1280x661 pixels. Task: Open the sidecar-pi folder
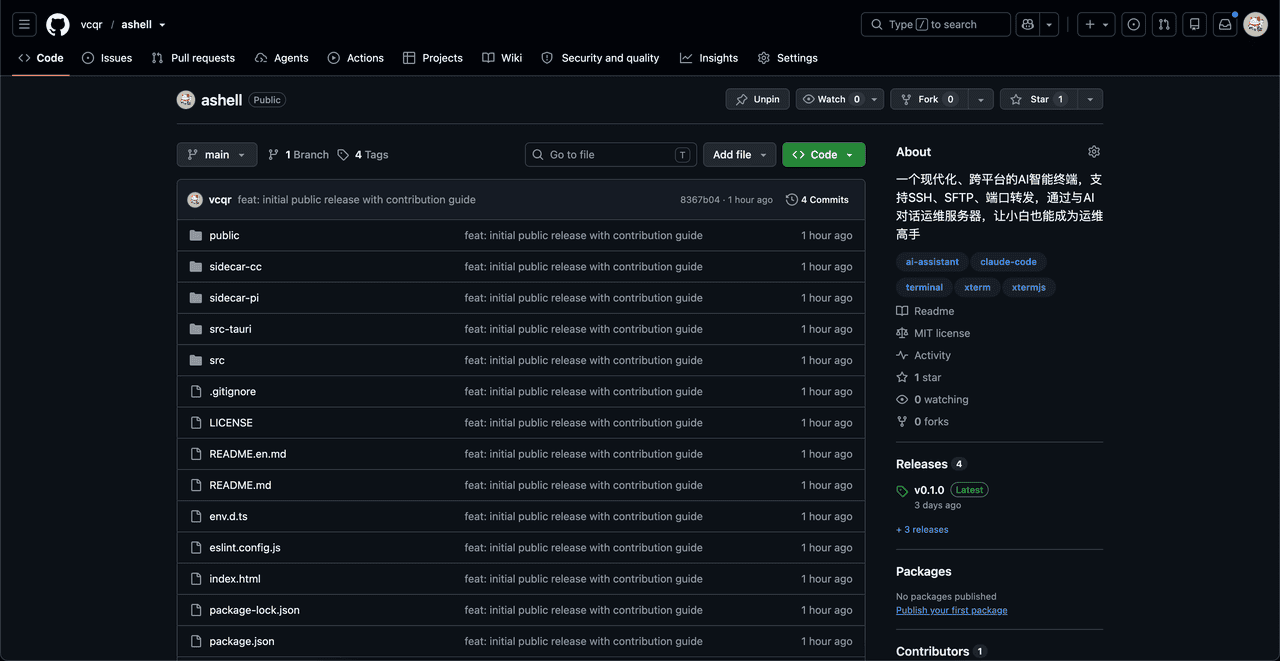[234, 298]
